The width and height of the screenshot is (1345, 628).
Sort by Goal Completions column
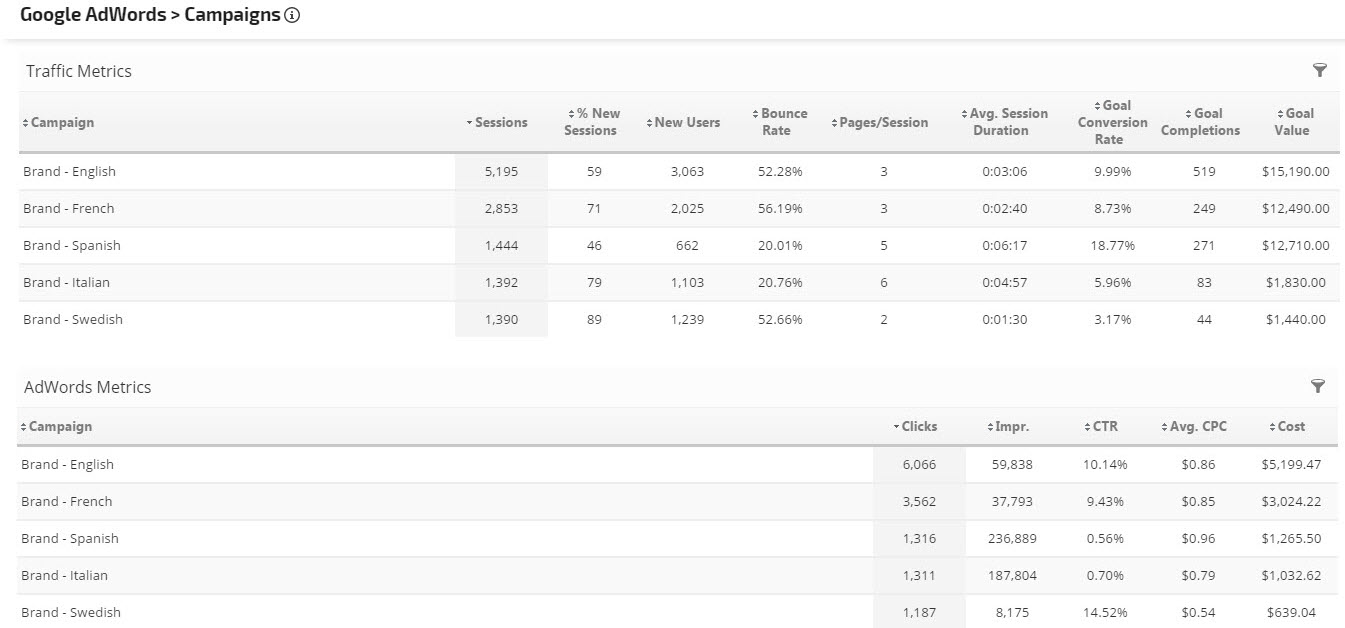click(x=1203, y=122)
